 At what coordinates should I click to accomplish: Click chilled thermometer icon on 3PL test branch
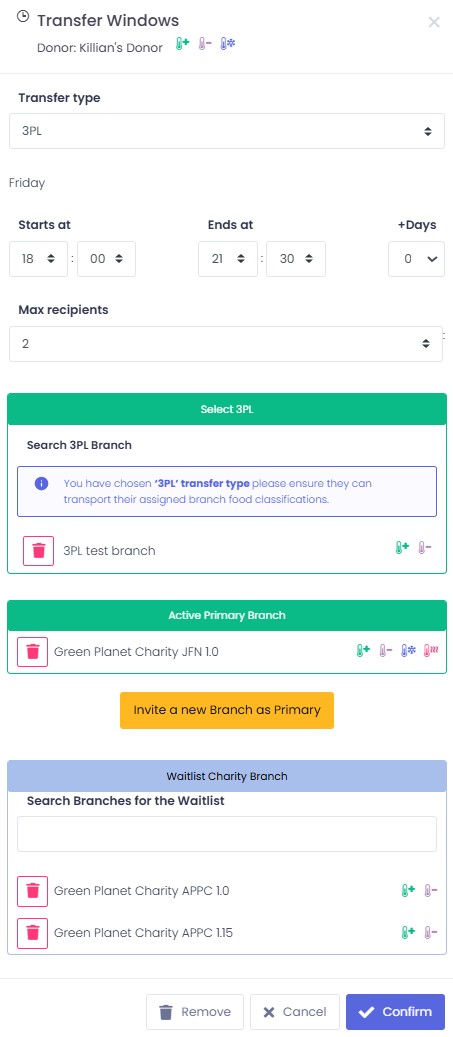click(x=425, y=548)
